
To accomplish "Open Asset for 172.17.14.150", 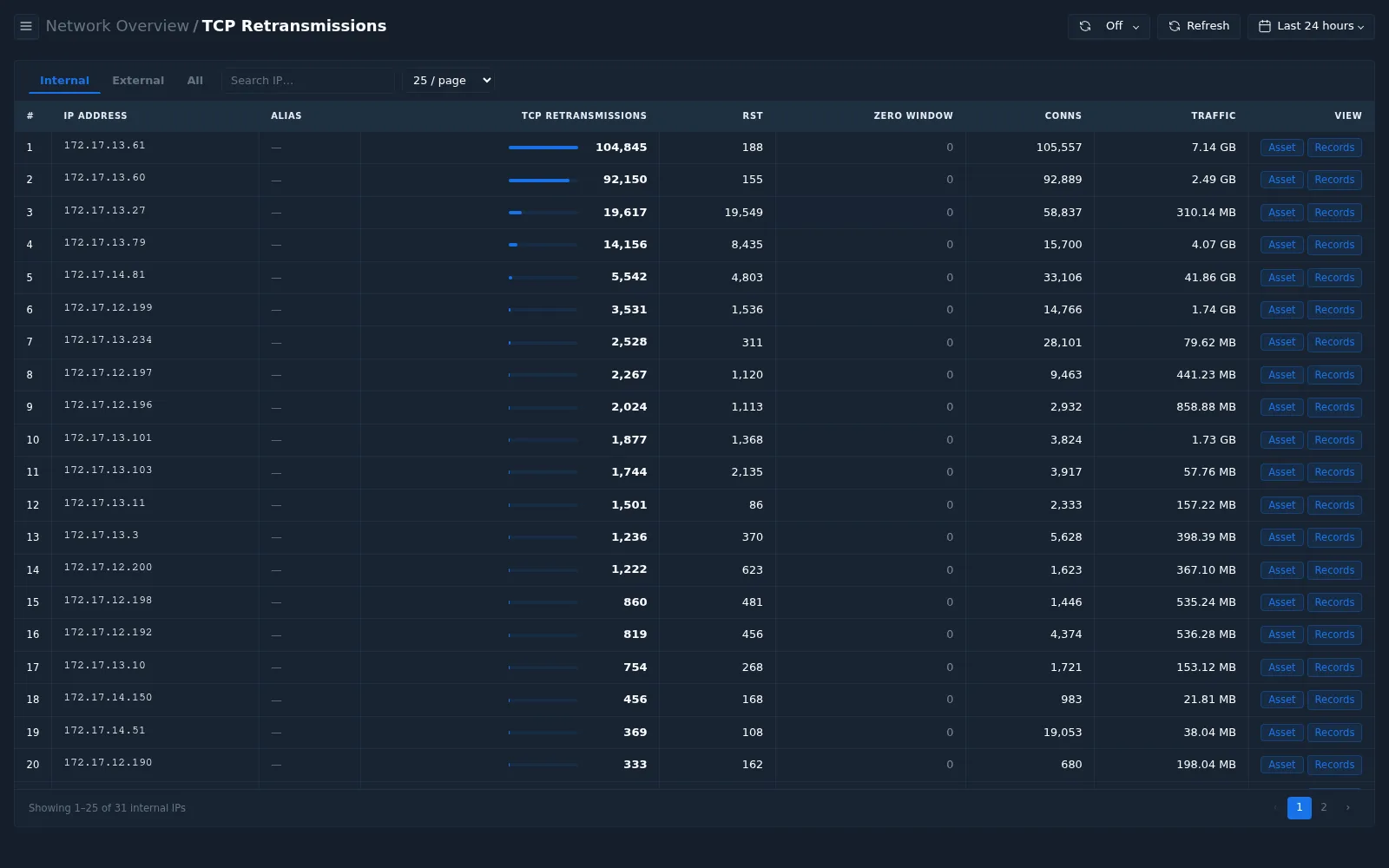I will pos(1281,700).
